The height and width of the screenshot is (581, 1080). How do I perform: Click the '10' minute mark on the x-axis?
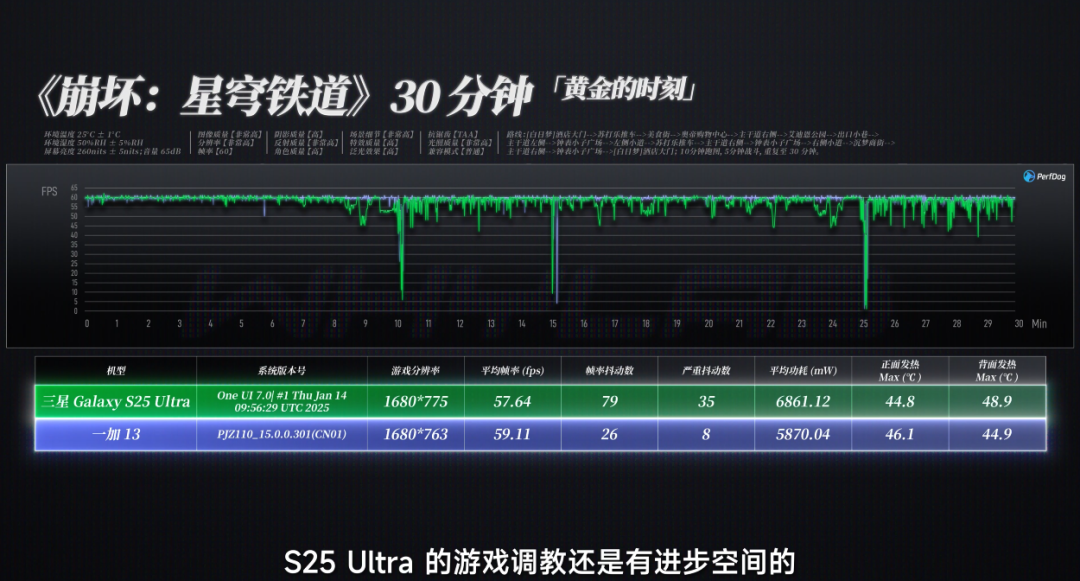pyautogui.click(x=397, y=324)
